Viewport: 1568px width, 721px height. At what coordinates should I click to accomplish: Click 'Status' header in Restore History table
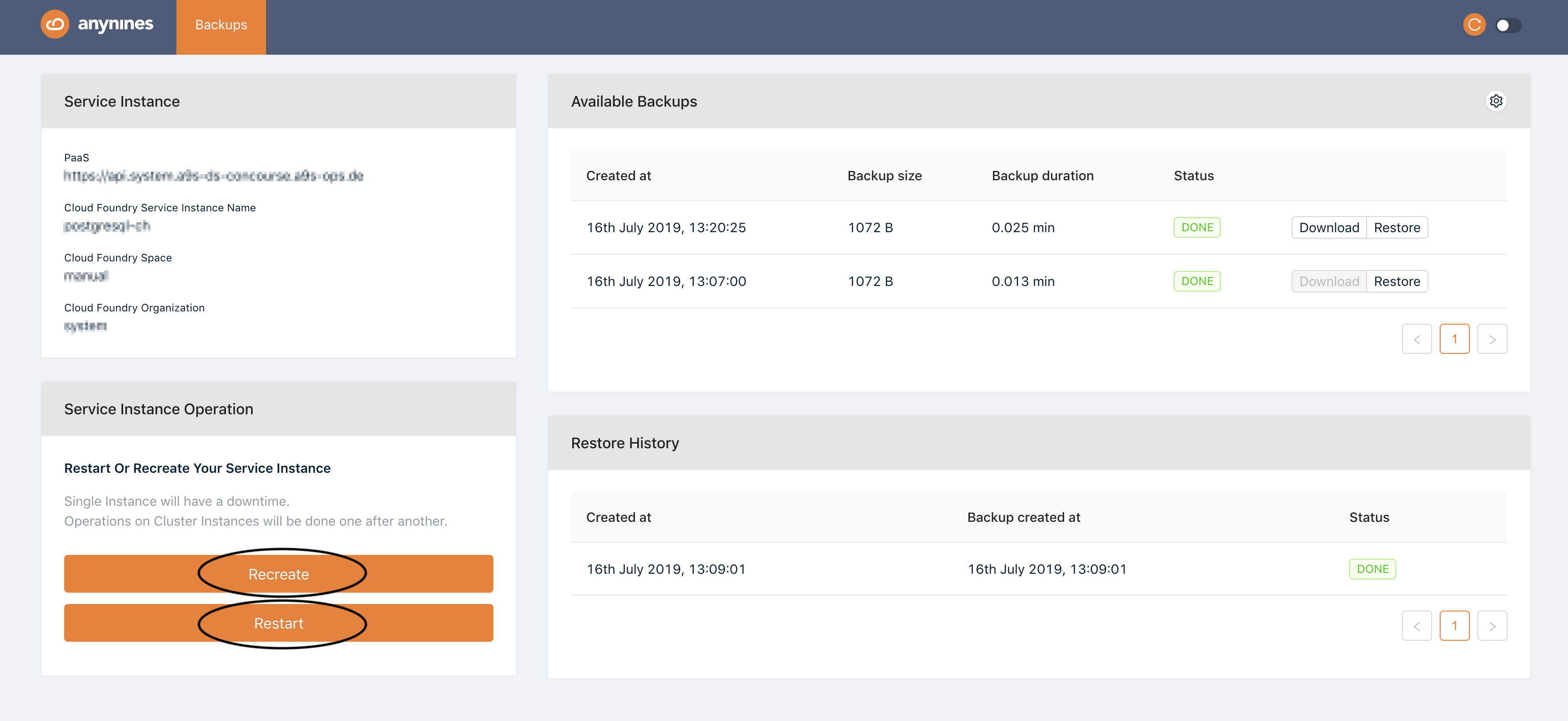coord(1369,518)
